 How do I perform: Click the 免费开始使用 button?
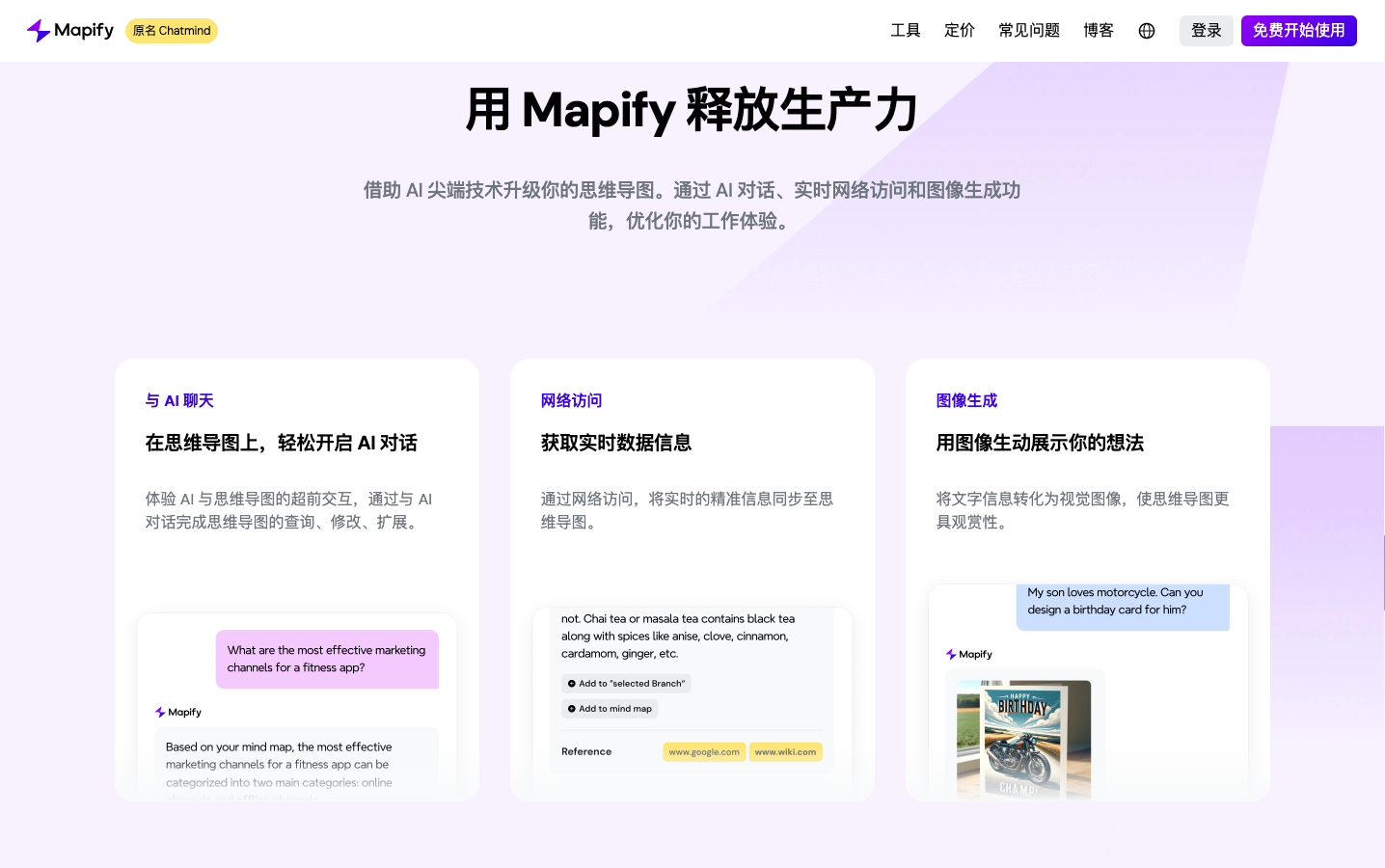point(1298,30)
